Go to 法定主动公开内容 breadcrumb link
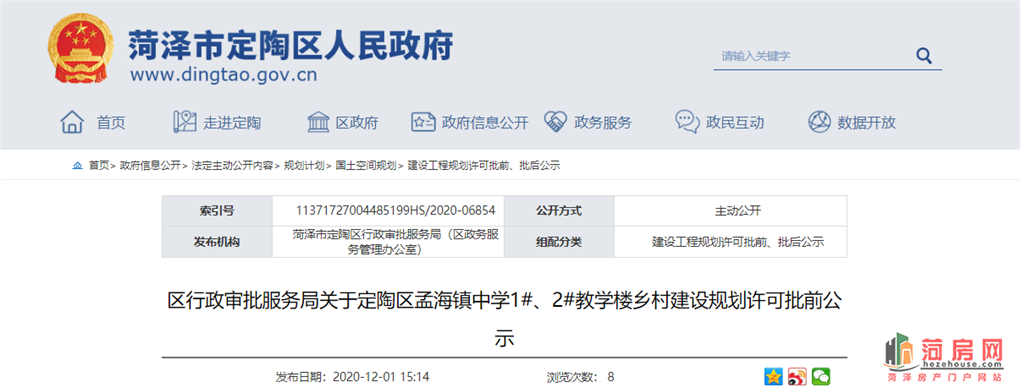Viewport: 1020px width, 387px height. coord(232,166)
